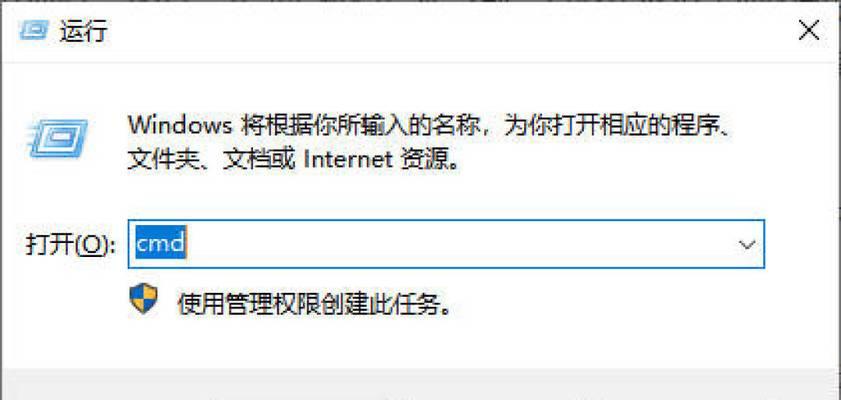This screenshot has height=400, width=841.
Task: Close the 运行 dialog with X
Action: (x=809, y=31)
